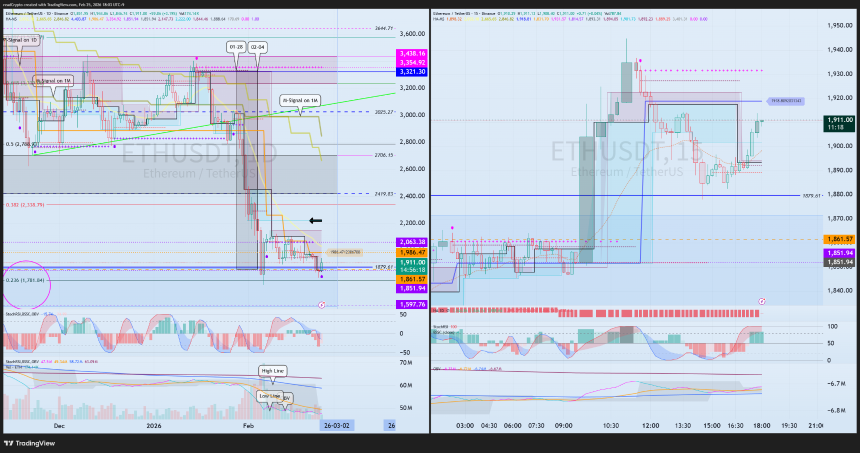Click the pink event marker icon in 15-minute chart
Image resolution: width=860 pixels, height=453 pixels.
(762, 301)
